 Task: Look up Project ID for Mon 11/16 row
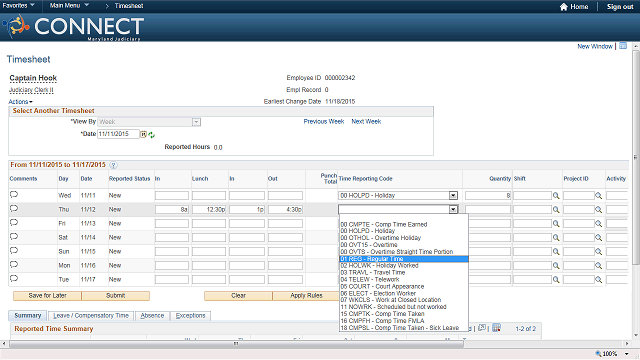click(598, 266)
